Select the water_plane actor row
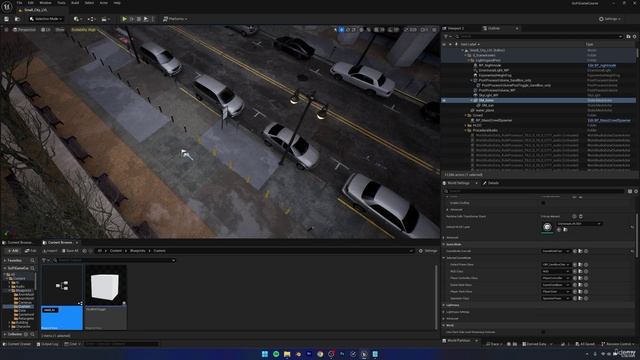Screen dimensions: 640x360 [x=485, y=110]
